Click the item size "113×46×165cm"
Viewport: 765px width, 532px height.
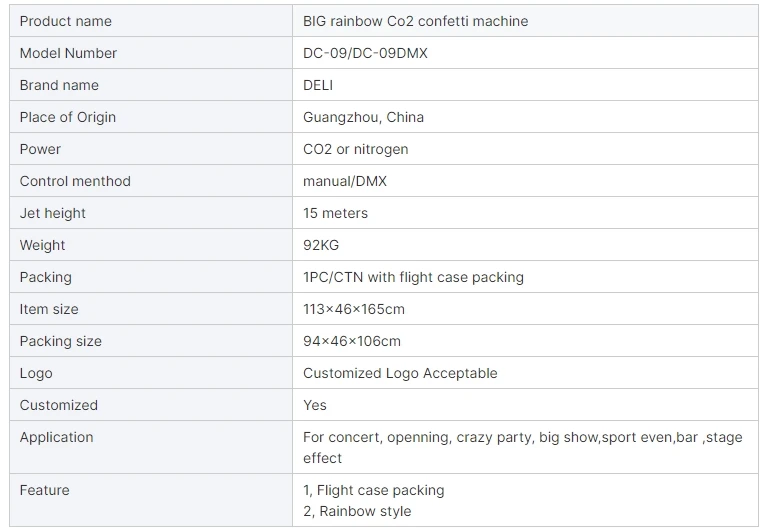(354, 309)
